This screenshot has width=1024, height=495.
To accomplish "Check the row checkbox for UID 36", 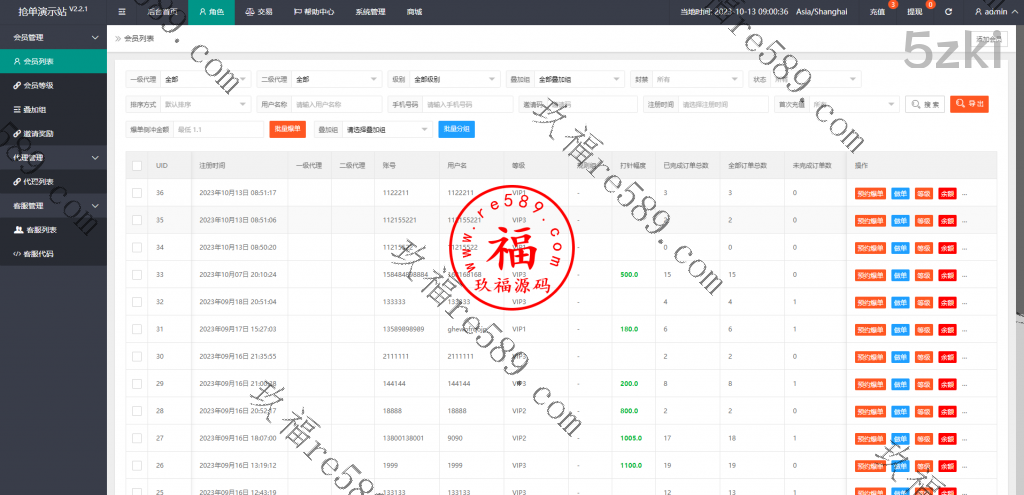I will point(137,193).
